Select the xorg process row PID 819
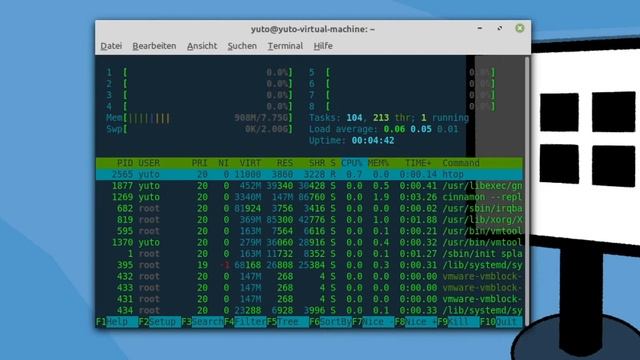640x360 pixels. coord(309,220)
